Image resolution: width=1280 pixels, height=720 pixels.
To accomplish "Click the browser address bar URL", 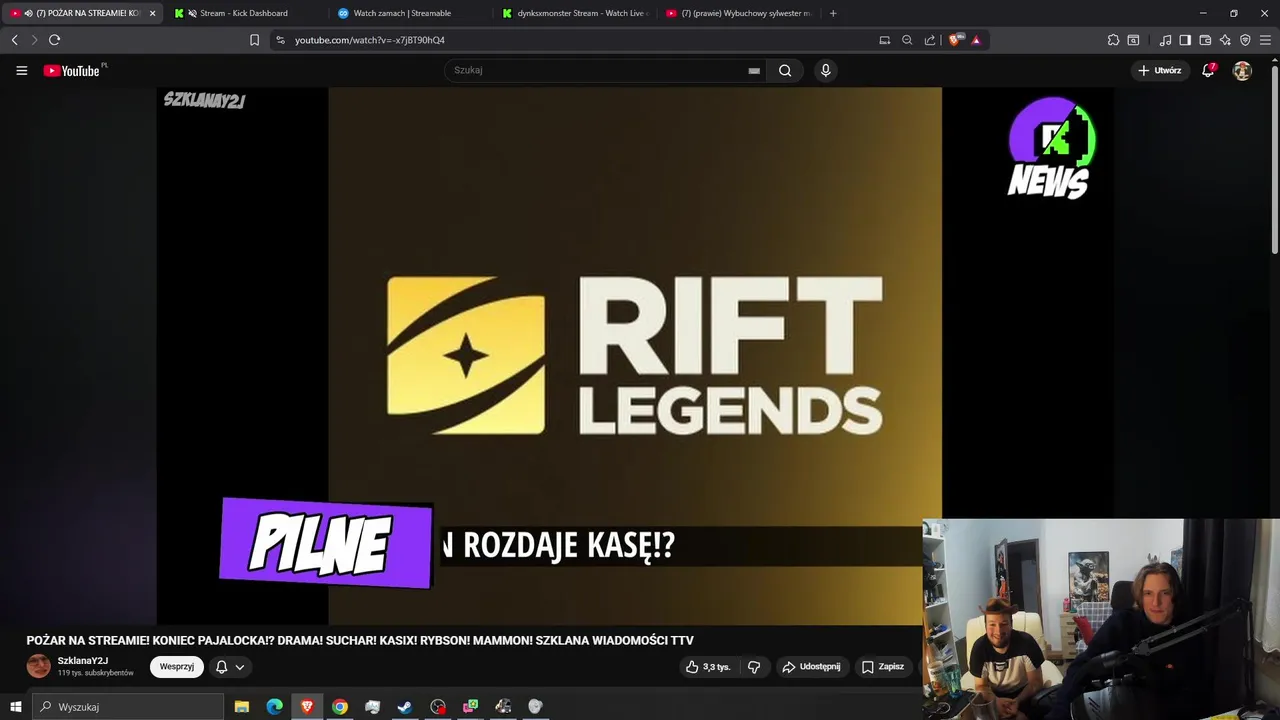I will 370,40.
